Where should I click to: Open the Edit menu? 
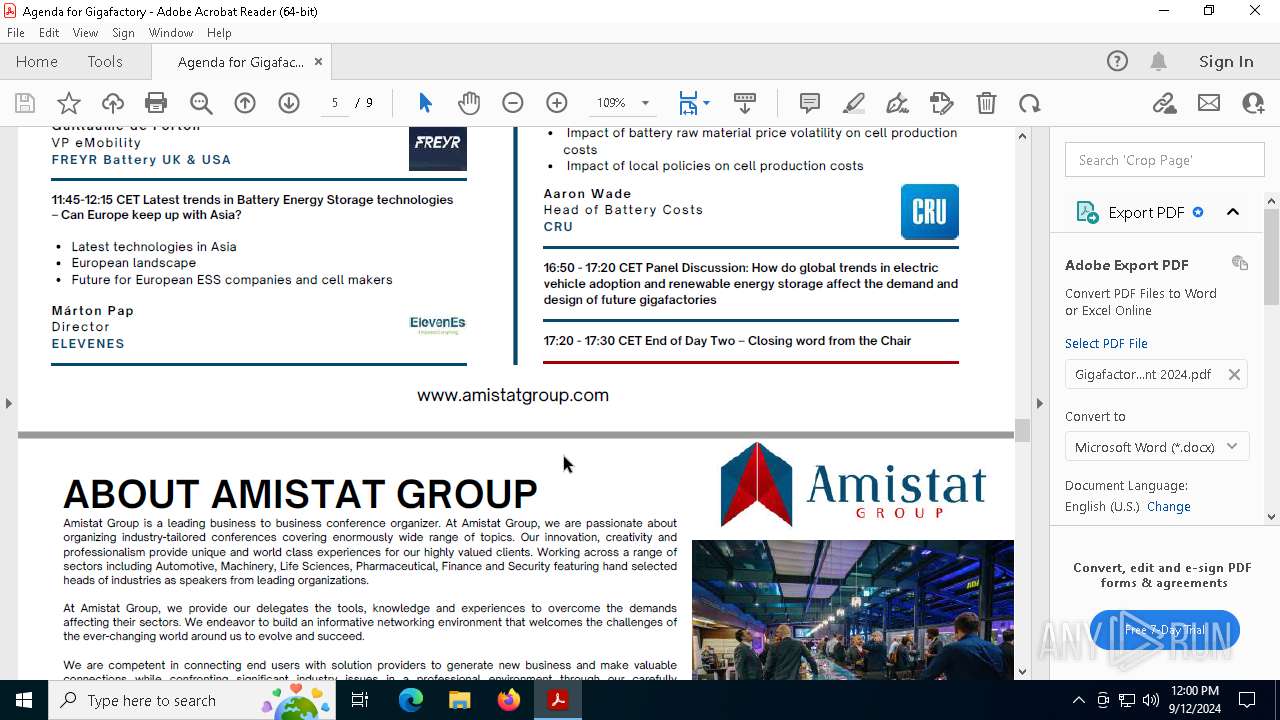[49, 33]
